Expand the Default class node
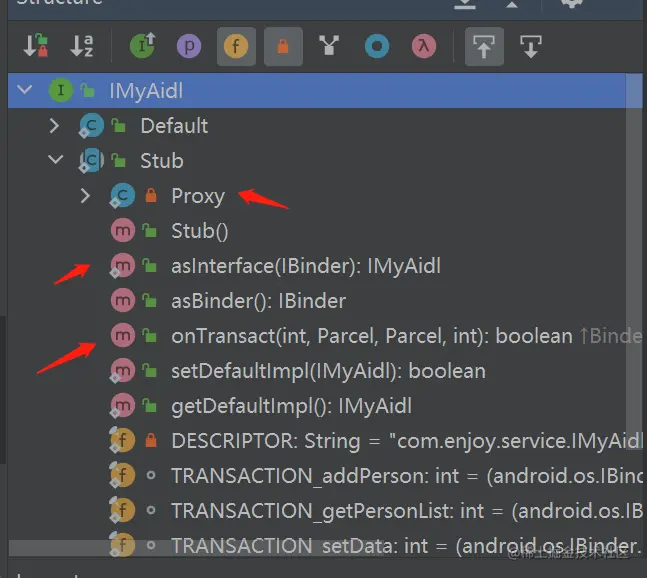Viewport: 647px width, 578px height. [54, 125]
